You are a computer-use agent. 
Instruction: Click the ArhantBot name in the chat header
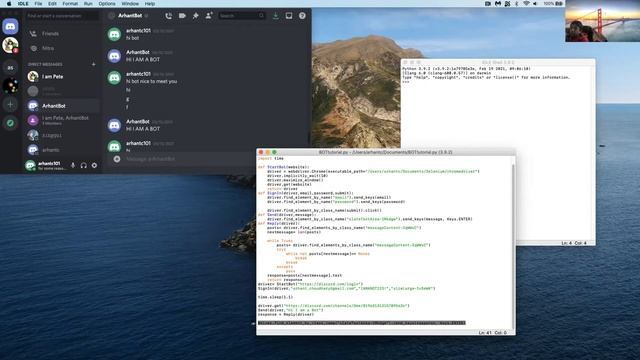pos(130,16)
